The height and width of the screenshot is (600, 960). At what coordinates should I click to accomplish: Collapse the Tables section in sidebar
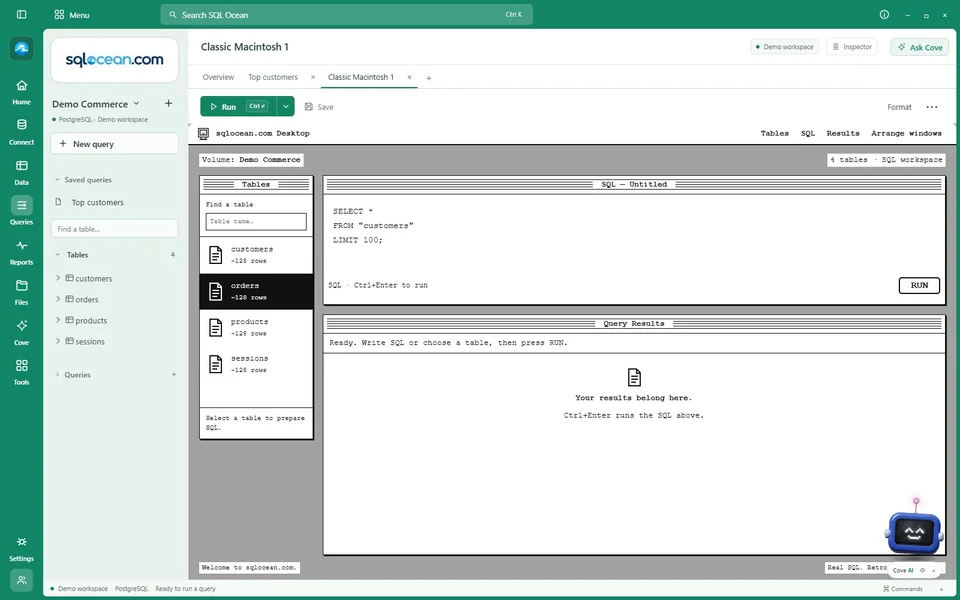pos(72,255)
